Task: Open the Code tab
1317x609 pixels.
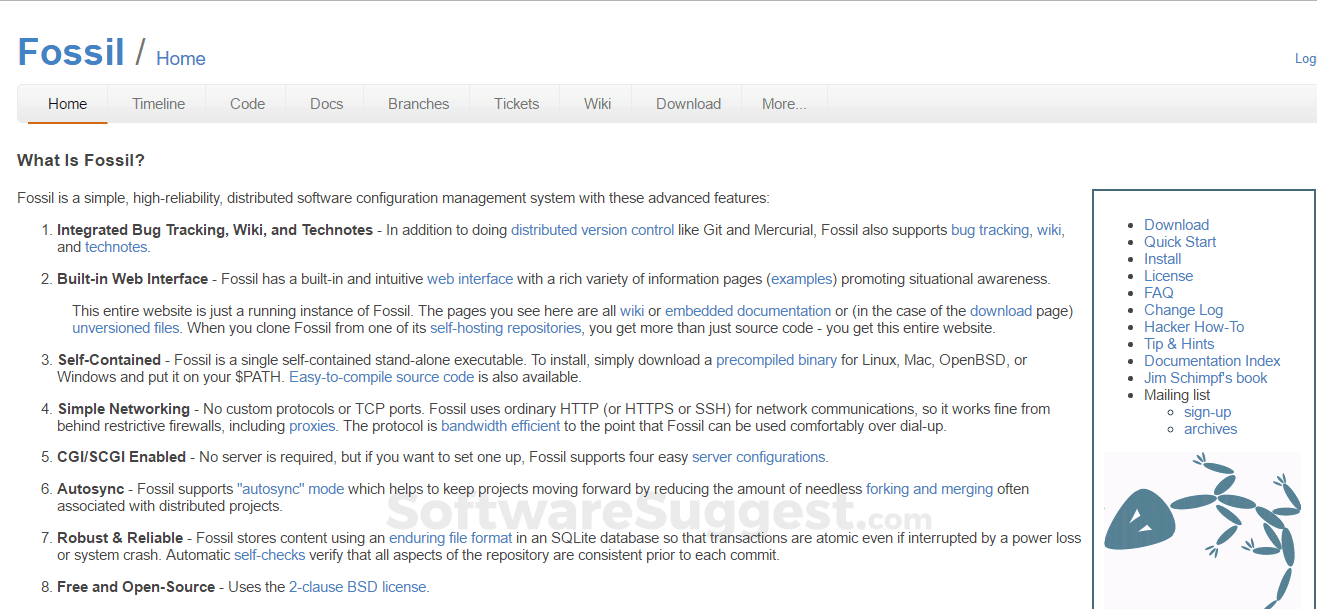Action: tap(247, 104)
